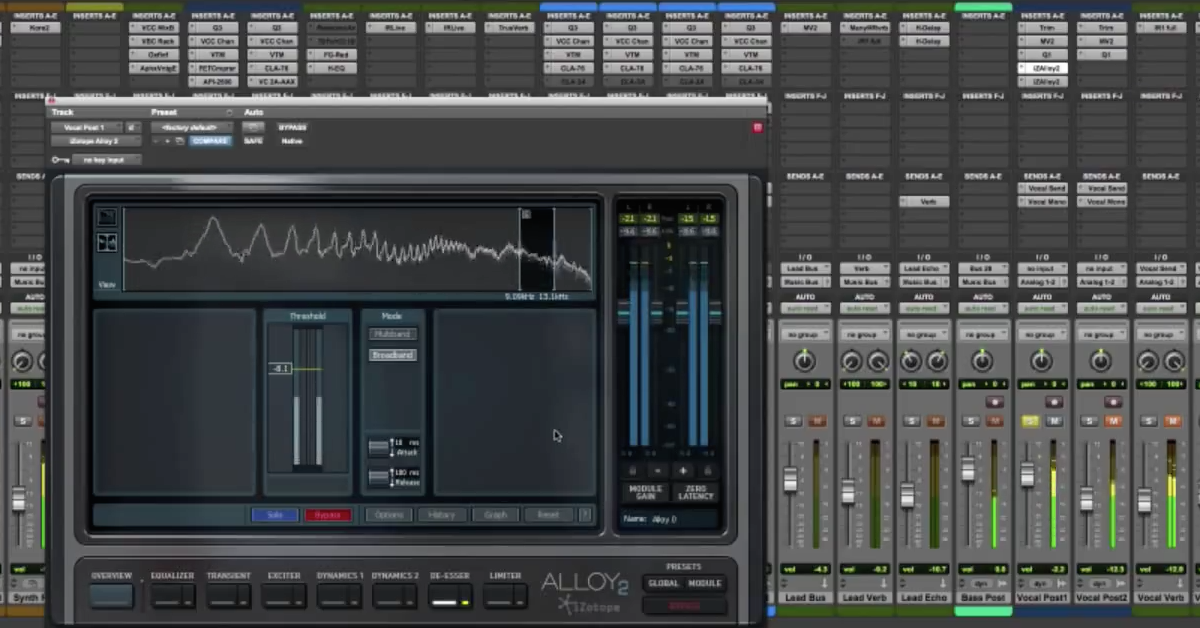This screenshot has height=628, width=1200.
Task: Click the settings copy icon left of COMPARE
Action: (x=179, y=141)
